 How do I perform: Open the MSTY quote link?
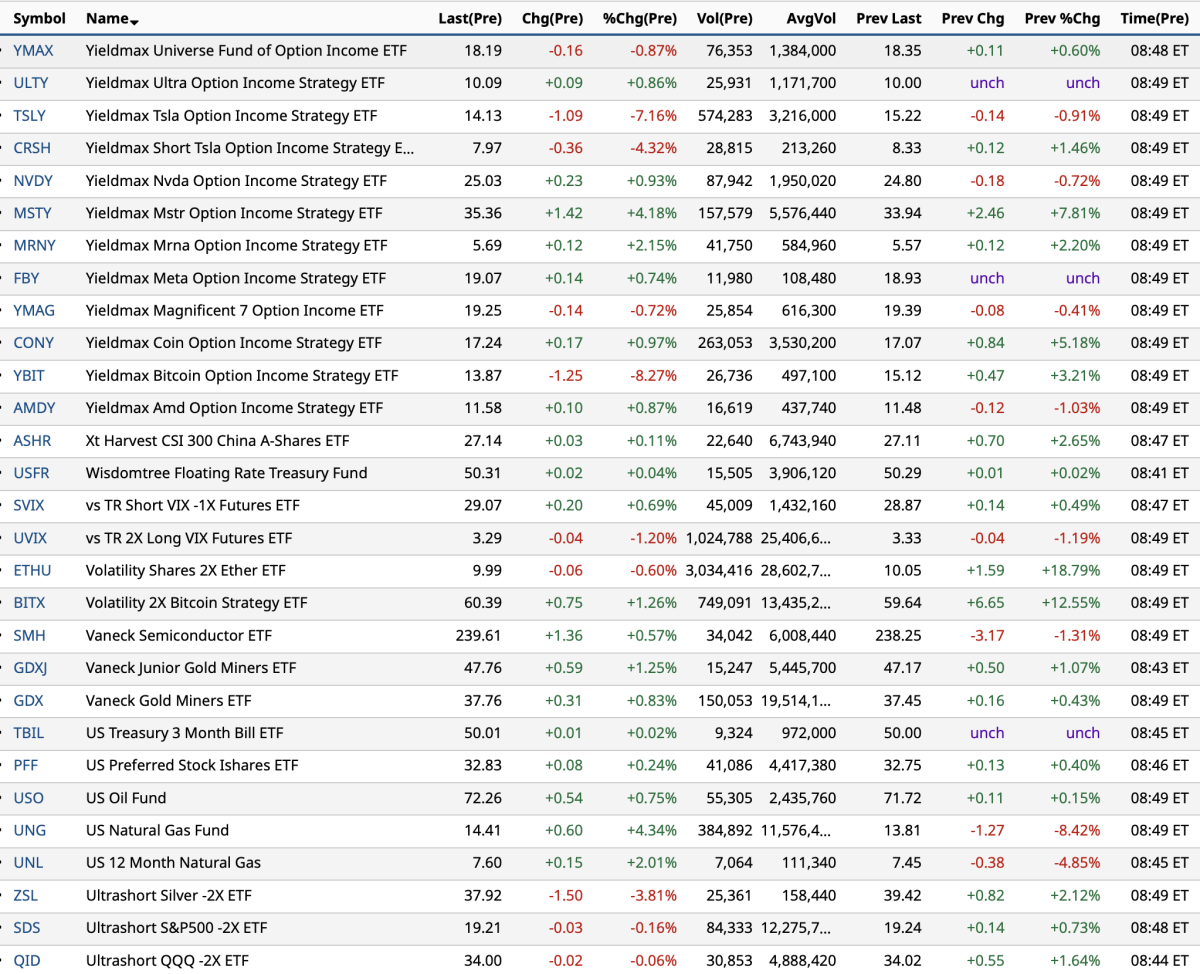[x=32, y=213]
